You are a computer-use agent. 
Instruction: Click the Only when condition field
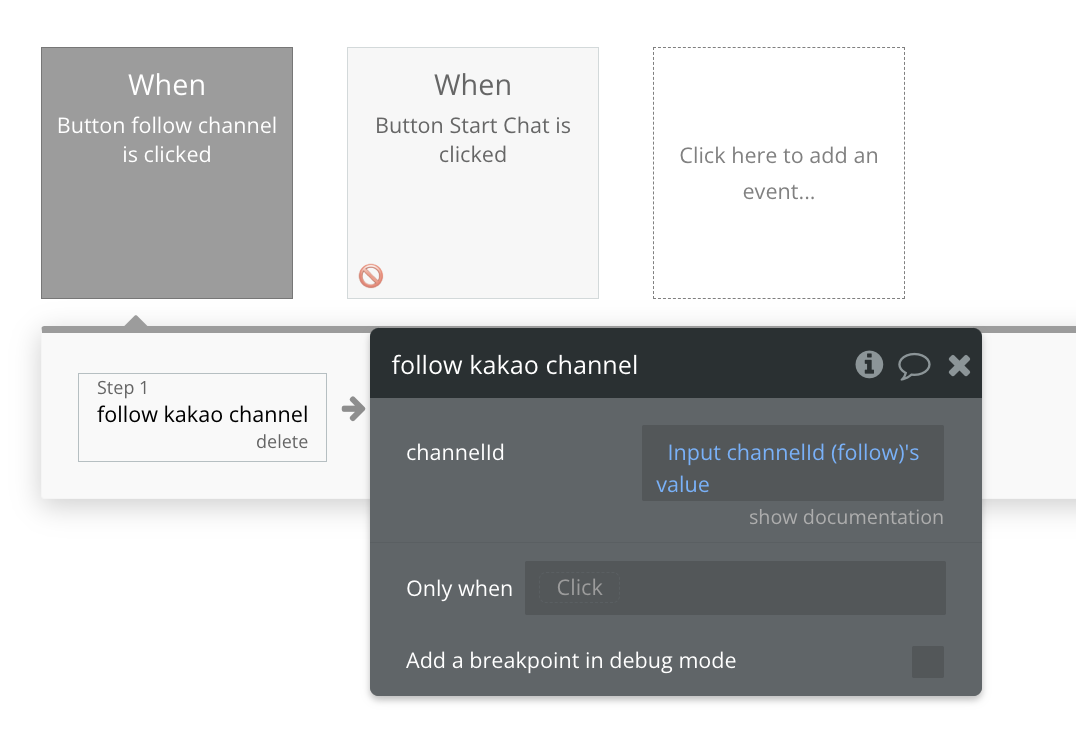pyautogui.click(x=735, y=588)
